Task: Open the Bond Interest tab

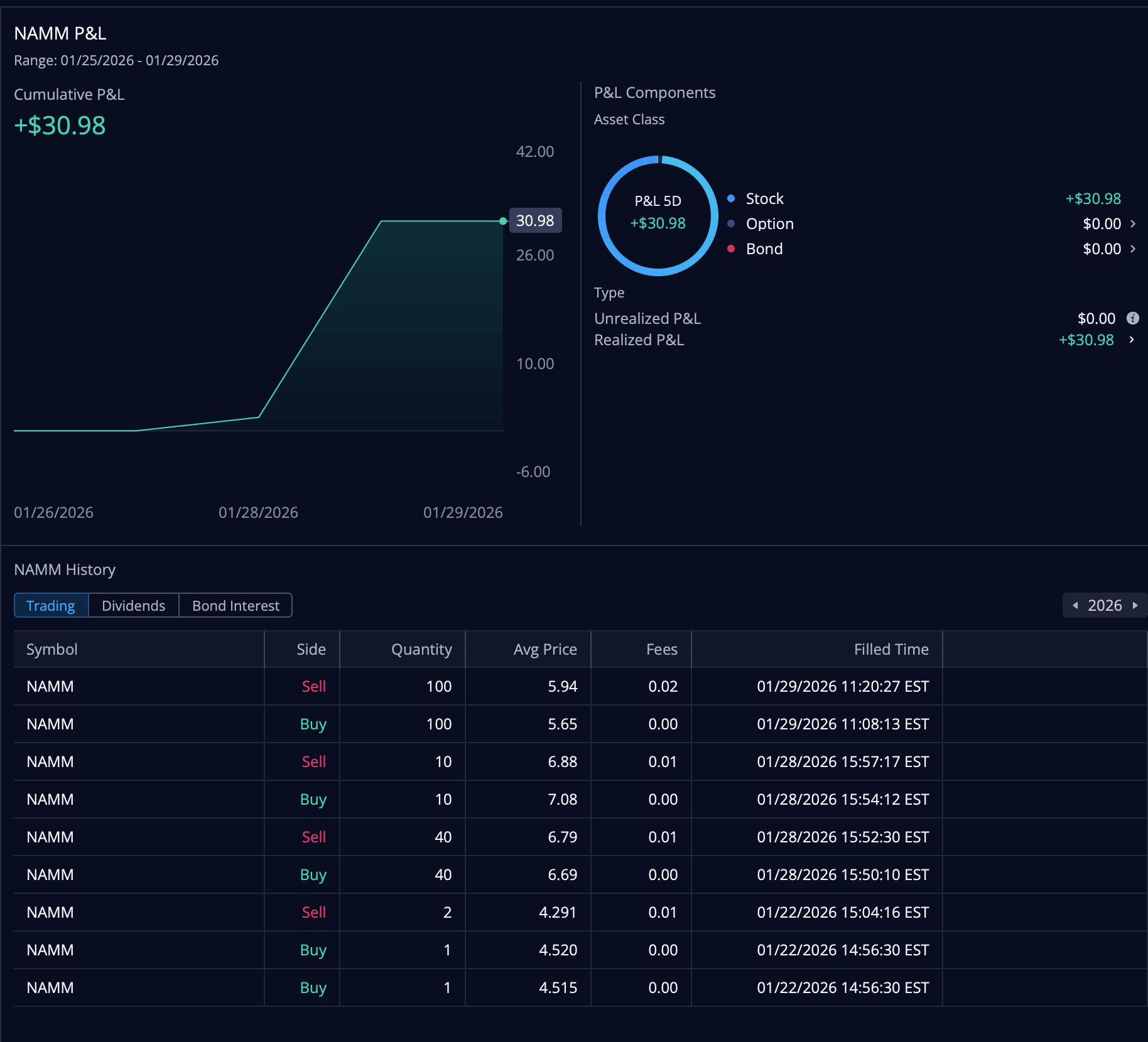Action: 236,606
